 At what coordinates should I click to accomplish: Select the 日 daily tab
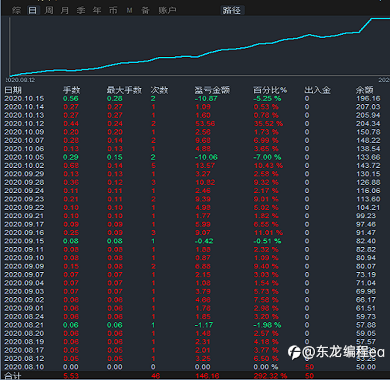(32, 11)
